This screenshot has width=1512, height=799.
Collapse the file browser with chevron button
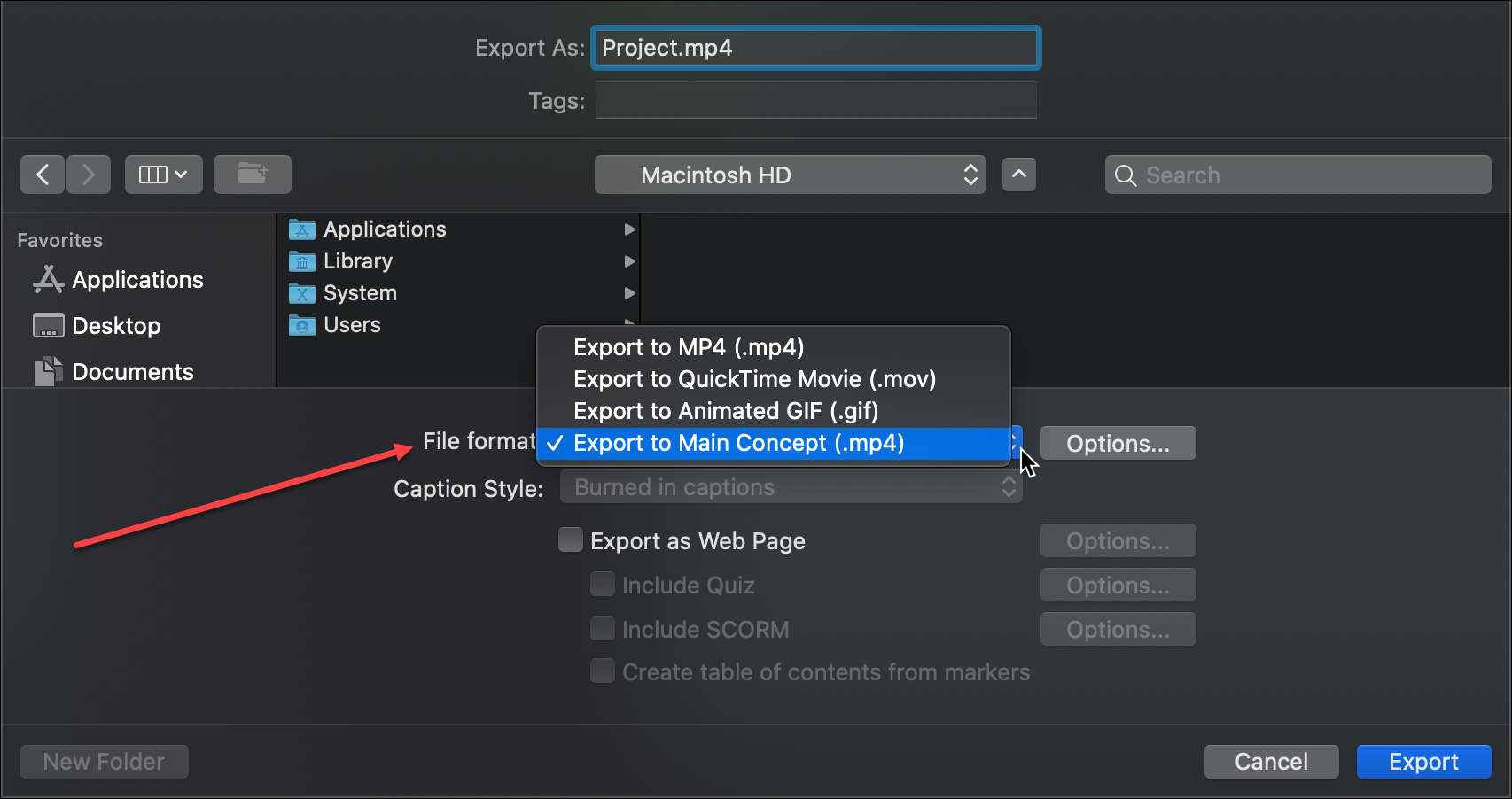click(x=1018, y=175)
